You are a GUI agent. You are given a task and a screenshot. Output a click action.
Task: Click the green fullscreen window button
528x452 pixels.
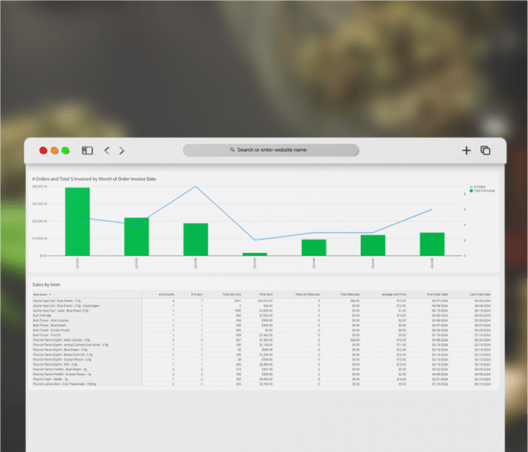click(65, 151)
